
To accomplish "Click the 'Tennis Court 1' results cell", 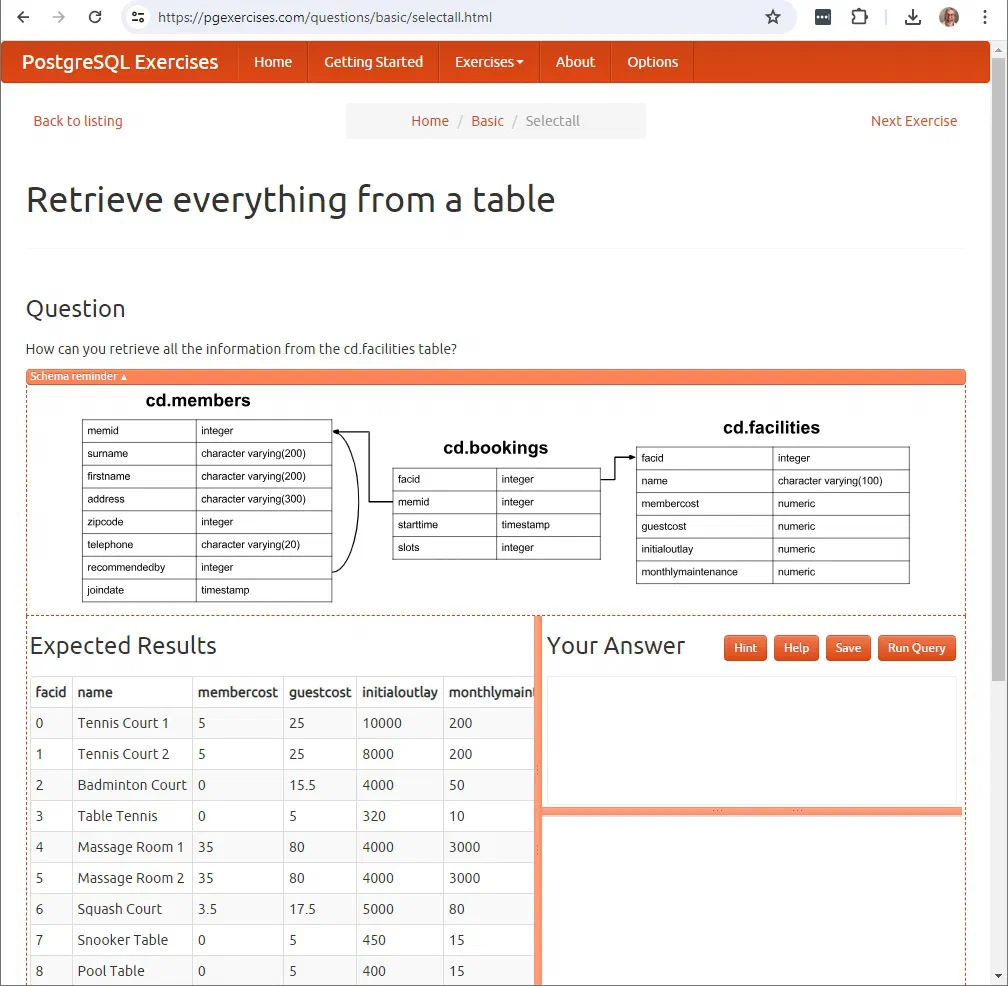I will tap(132, 723).
